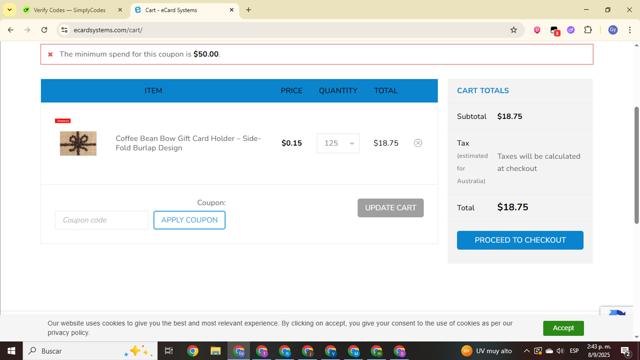The image size is (640, 360).
Task: Open File Explorer from the taskbar
Action: tap(216, 351)
